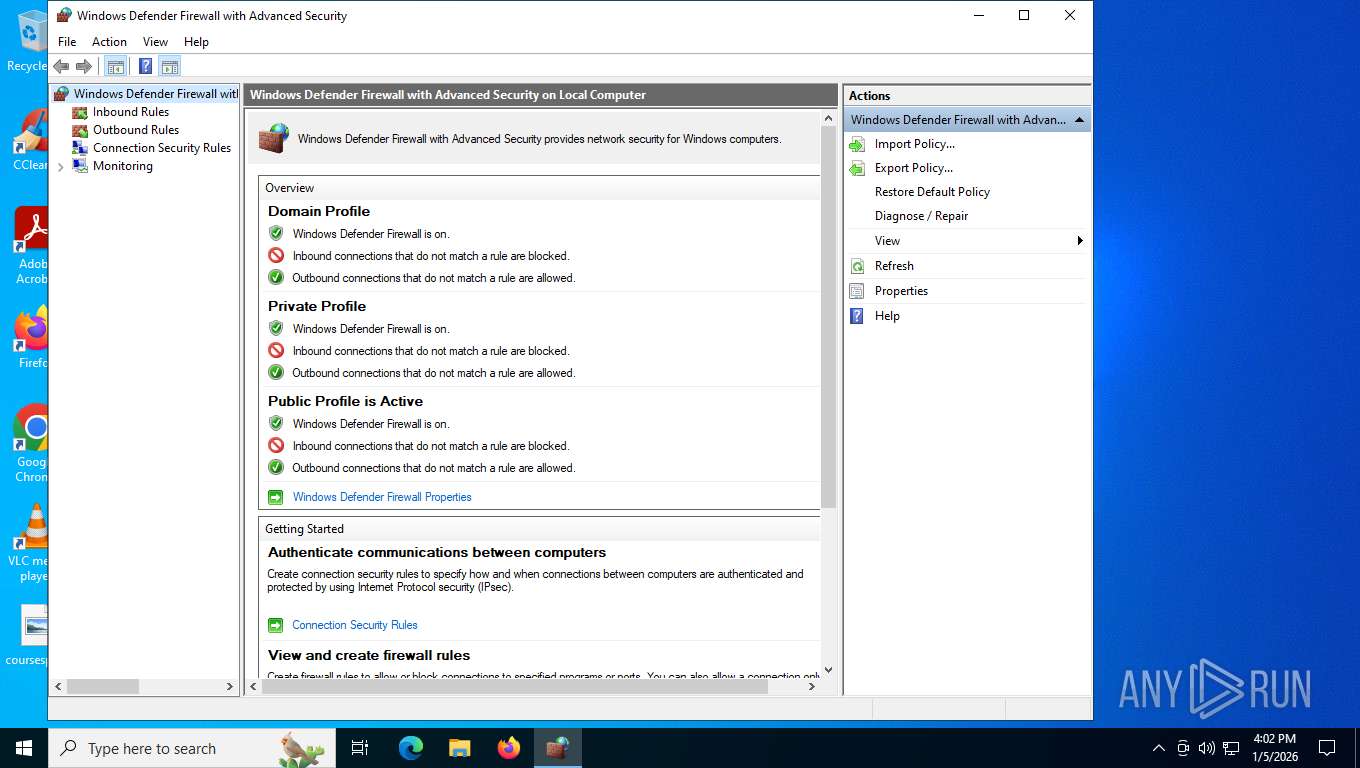Screen dimensions: 1360x768
Task: Click the Windows Start button
Action: tap(24, 748)
